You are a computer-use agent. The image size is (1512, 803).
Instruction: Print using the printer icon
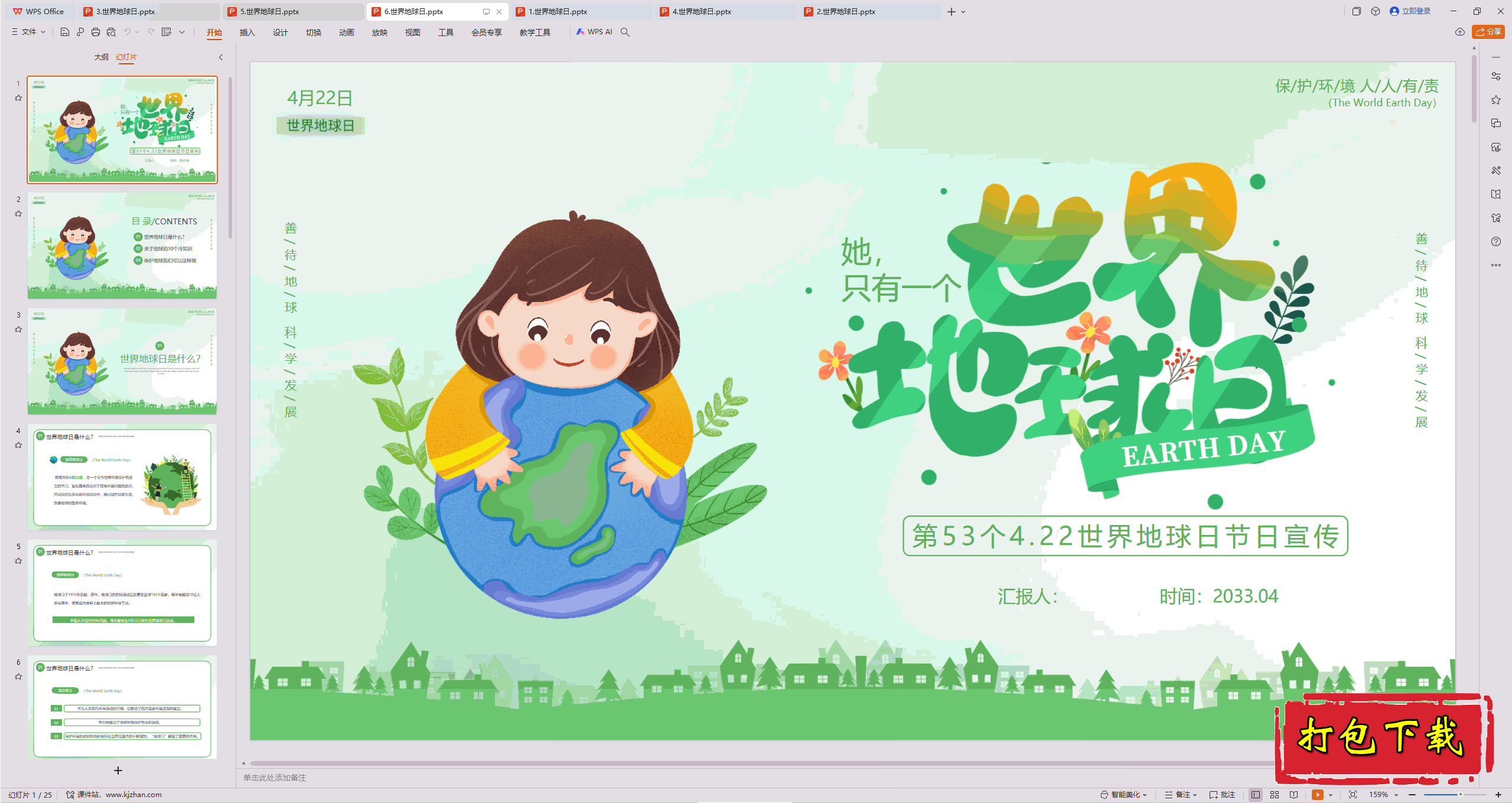96,32
